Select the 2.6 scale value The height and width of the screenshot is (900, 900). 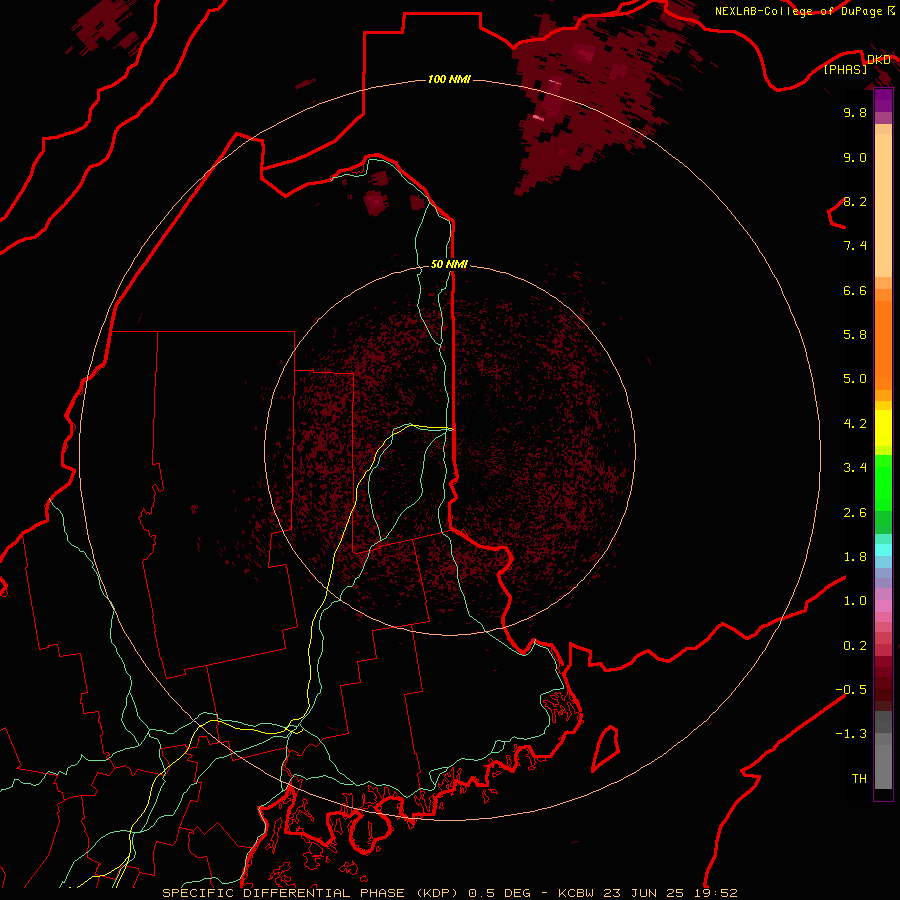(x=855, y=513)
